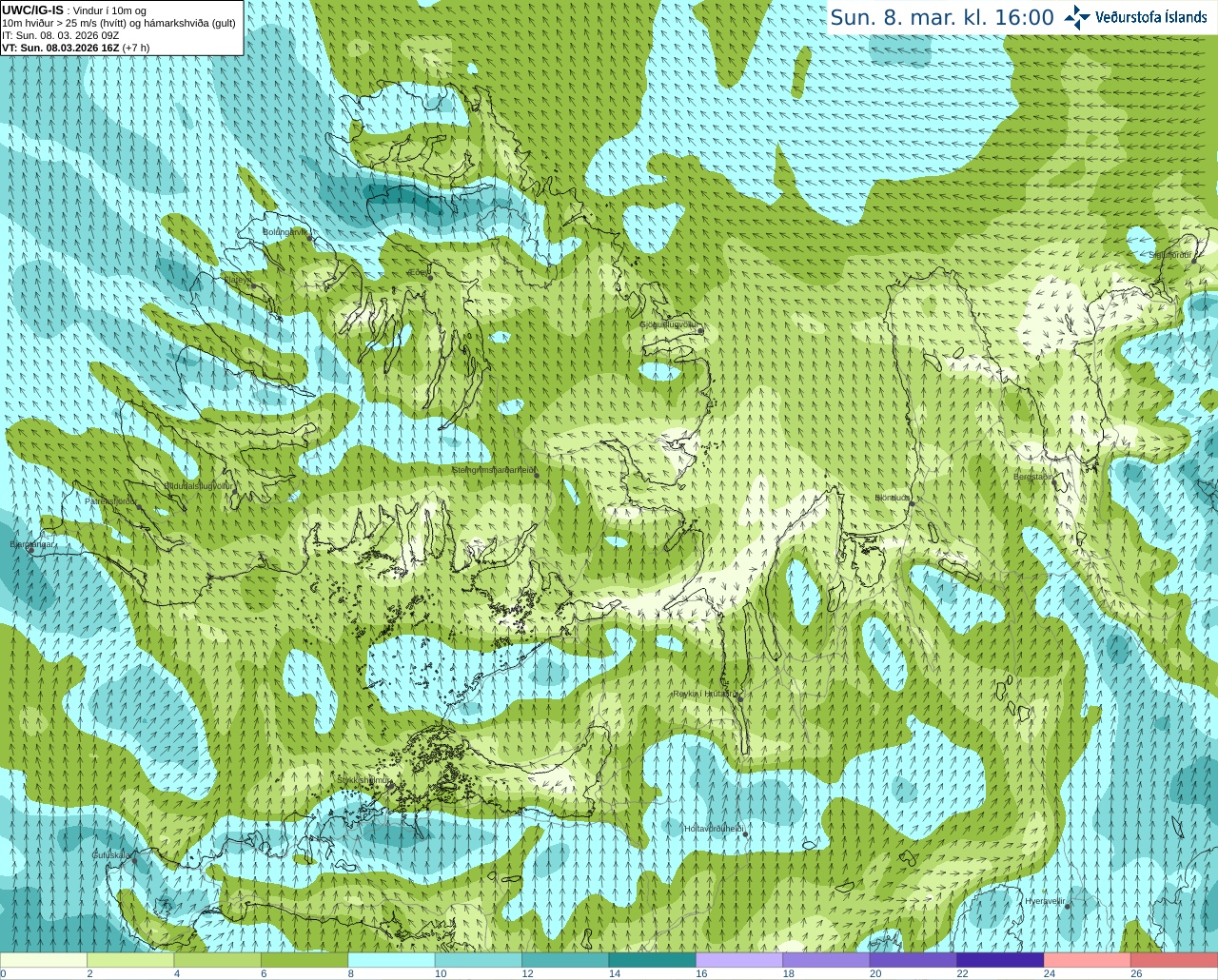Image resolution: width=1218 pixels, height=980 pixels.
Task: Click the legend value '16'
Action: pos(701,973)
